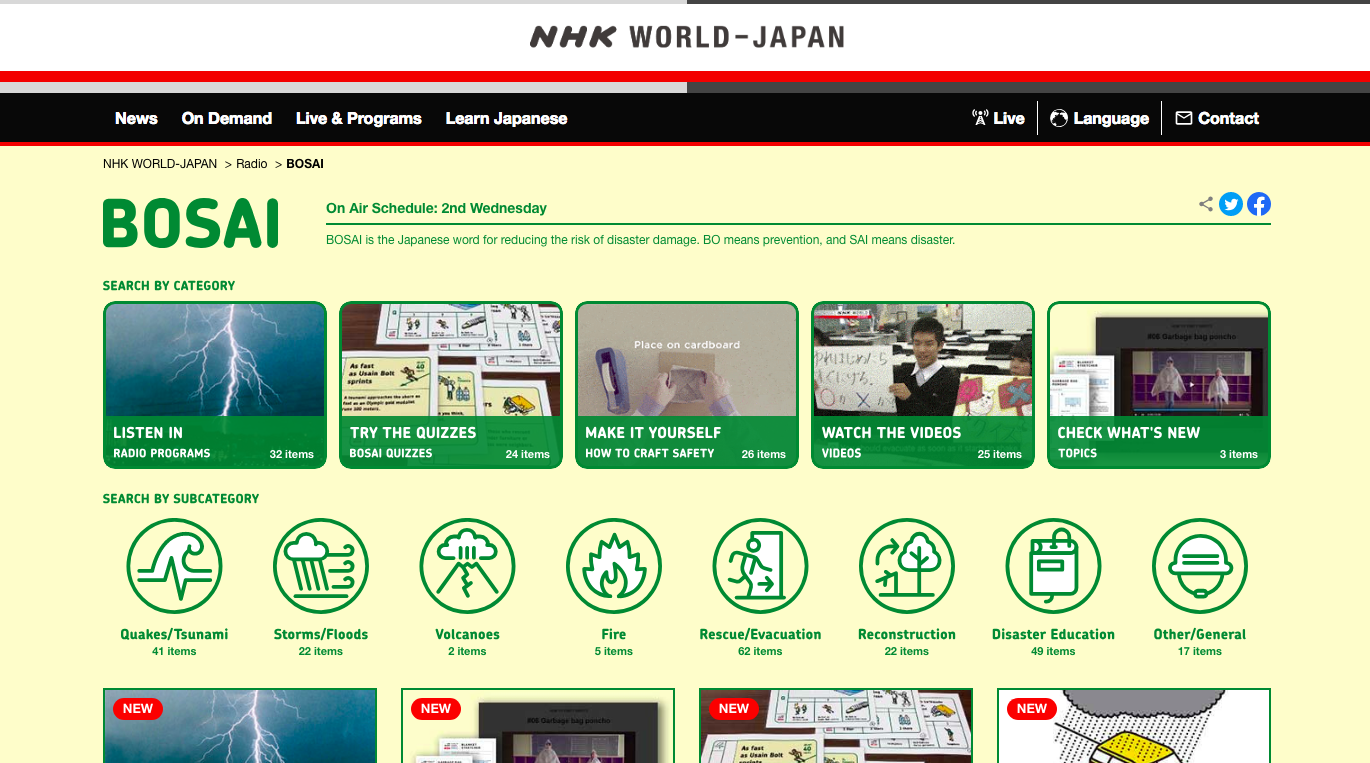Choose the Disaster Education subcategory icon
Screen dimensions: 1370x763
point(1053,566)
